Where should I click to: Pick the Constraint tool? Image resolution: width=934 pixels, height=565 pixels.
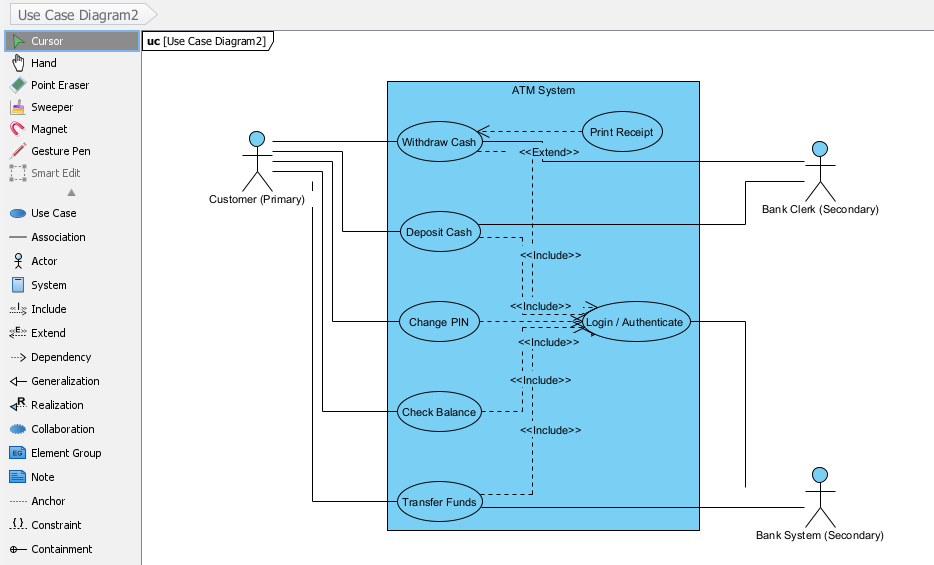(x=72, y=525)
